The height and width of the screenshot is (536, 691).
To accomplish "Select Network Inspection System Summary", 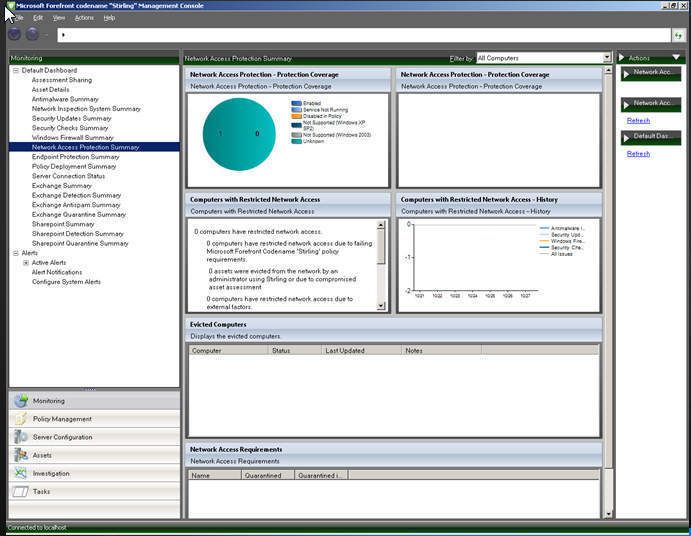I will (86, 109).
